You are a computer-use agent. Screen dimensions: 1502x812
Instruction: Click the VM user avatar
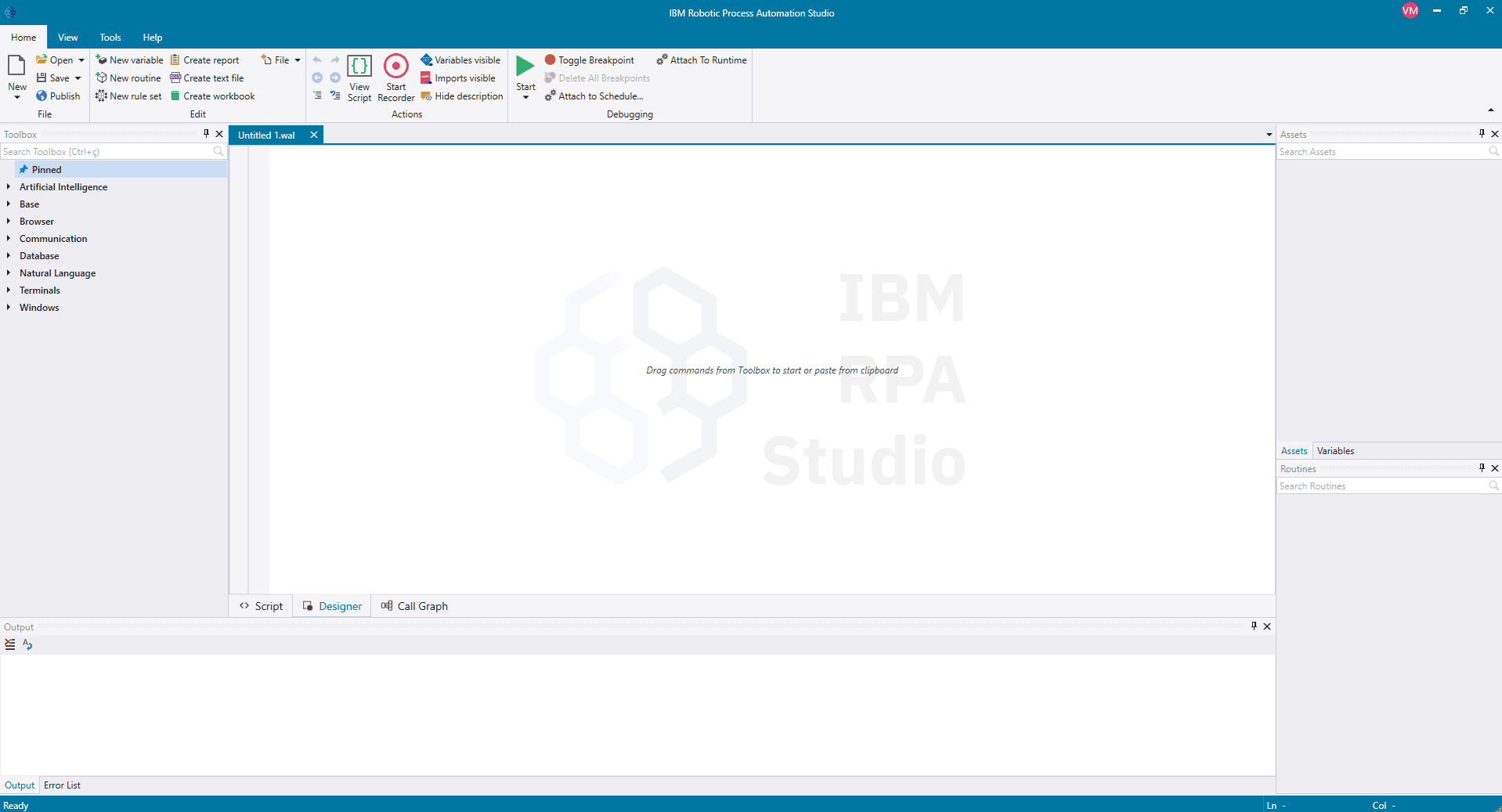[x=1410, y=11]
